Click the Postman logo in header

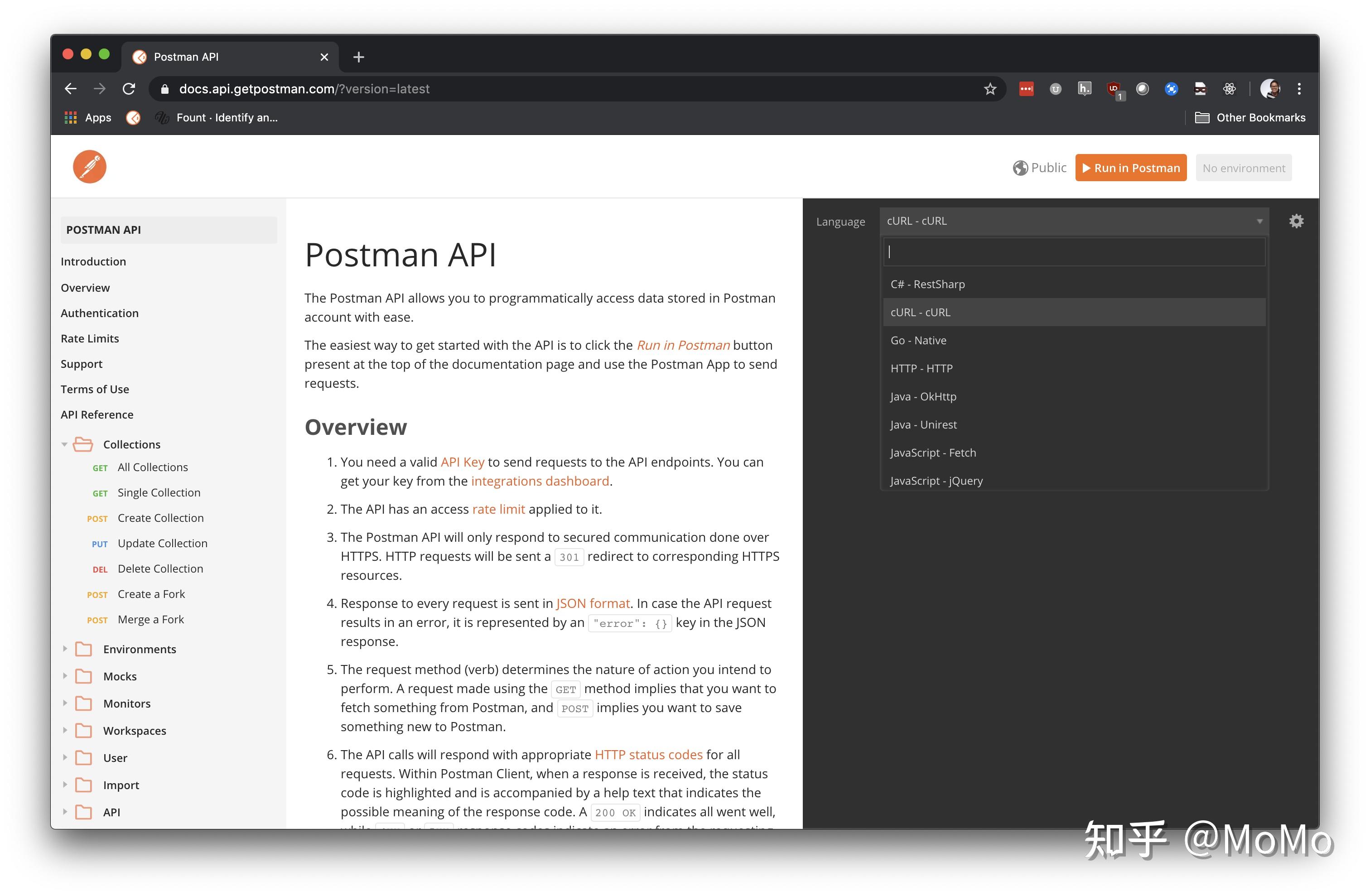(x=90, y=167)
